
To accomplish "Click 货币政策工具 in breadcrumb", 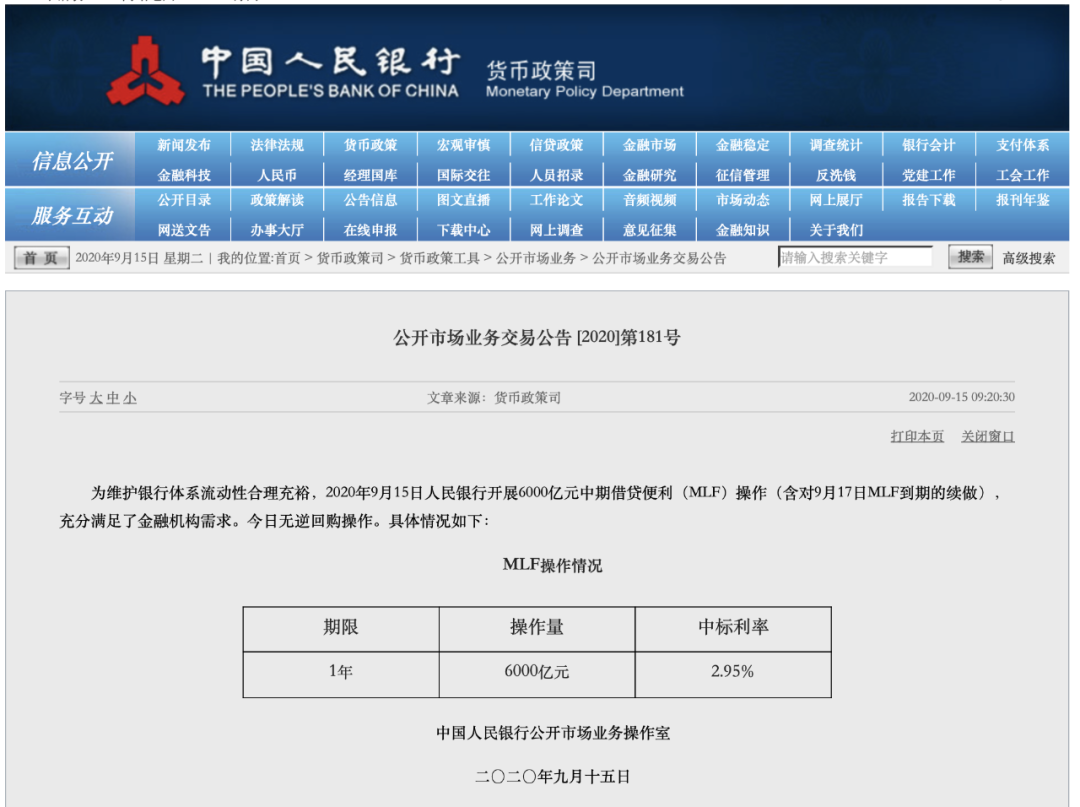I will coord(439,258).
